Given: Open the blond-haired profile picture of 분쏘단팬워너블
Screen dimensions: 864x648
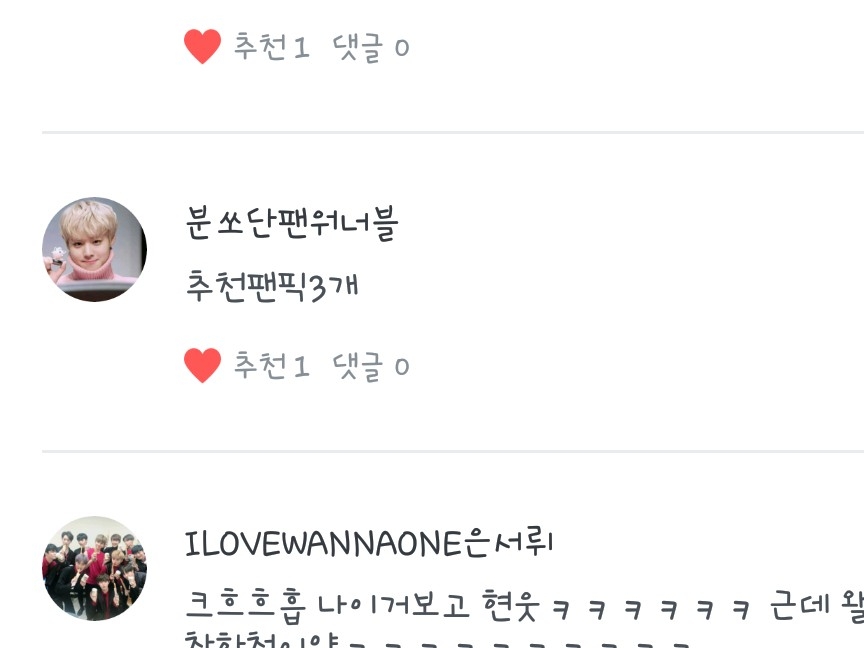Looking at the screenshot, I should [94, 249].
